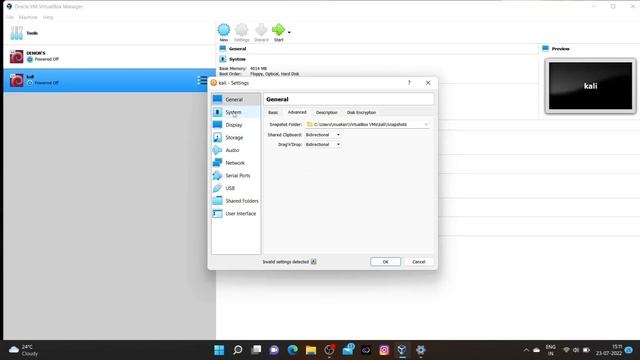This screenshot has height=360, width=640.
Task: Open the Serial Ports settings category
Action: (236, 175)
